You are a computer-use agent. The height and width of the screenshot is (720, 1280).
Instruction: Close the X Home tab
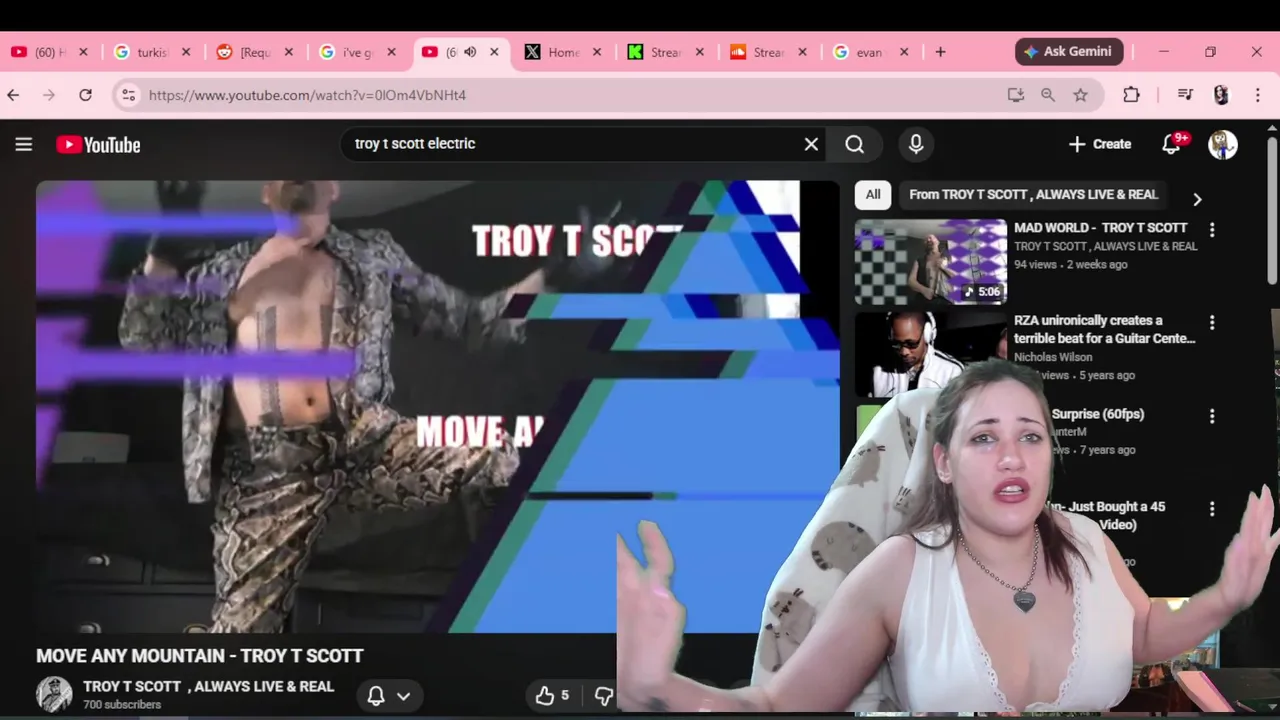click(x=597, y=52)
